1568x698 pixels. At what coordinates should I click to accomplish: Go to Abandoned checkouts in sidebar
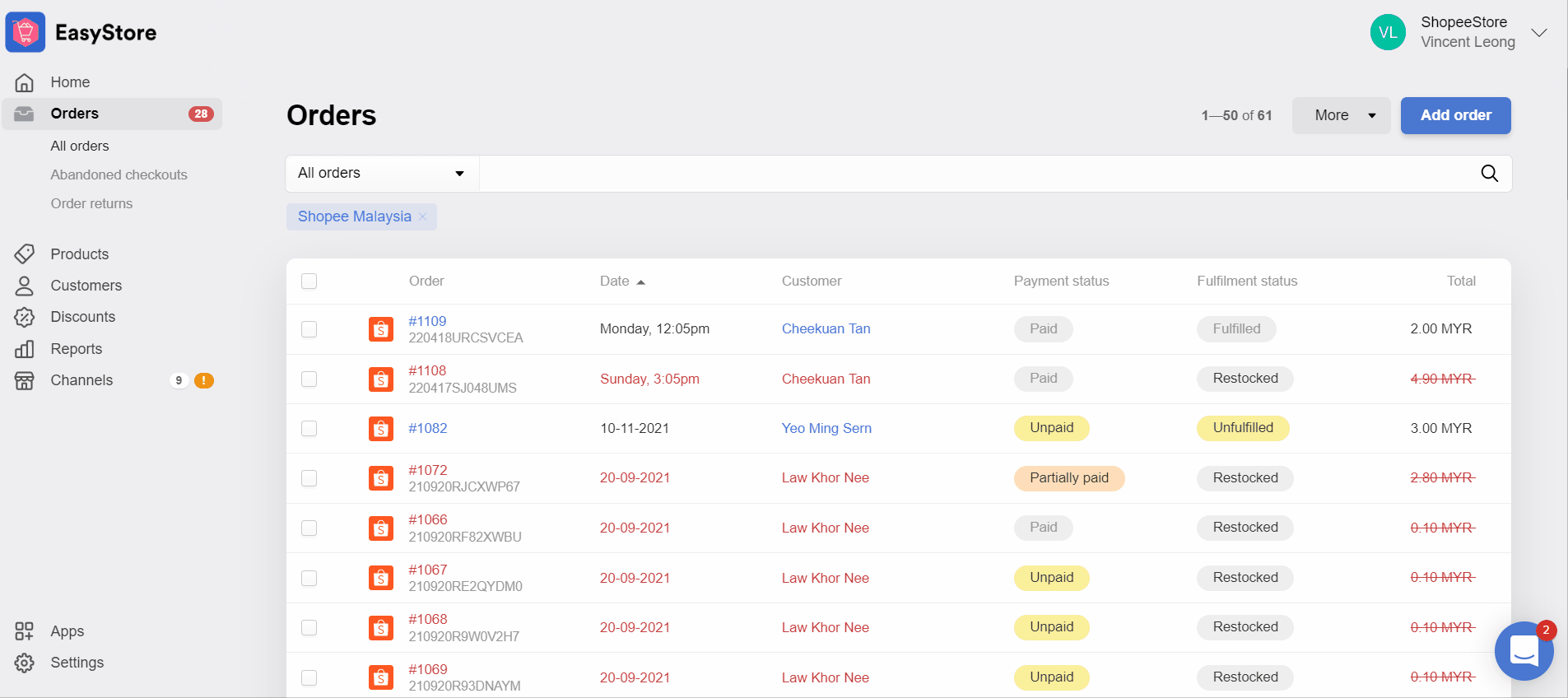tap(119, 174)
